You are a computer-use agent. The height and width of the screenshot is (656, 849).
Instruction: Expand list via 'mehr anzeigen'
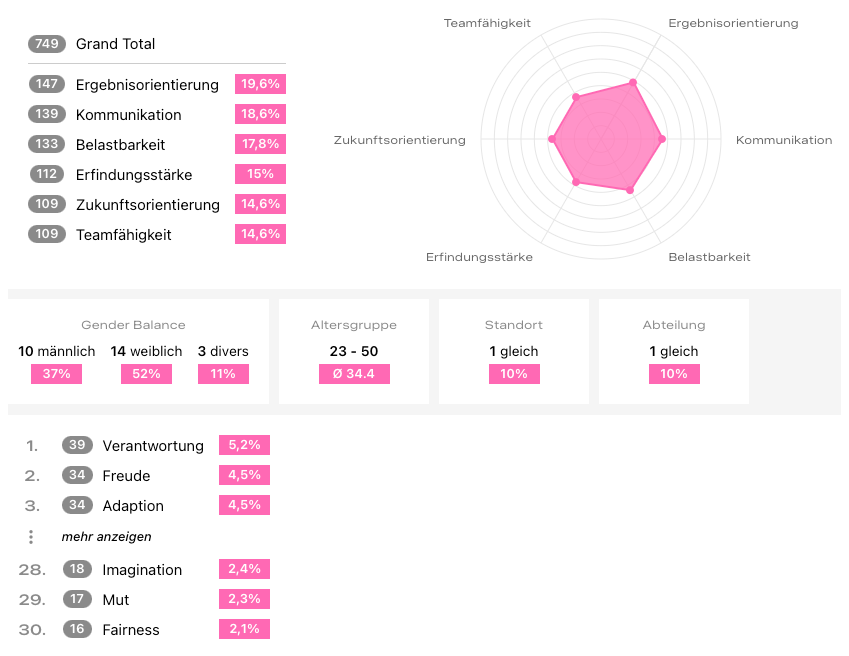(x=106, y=537)
